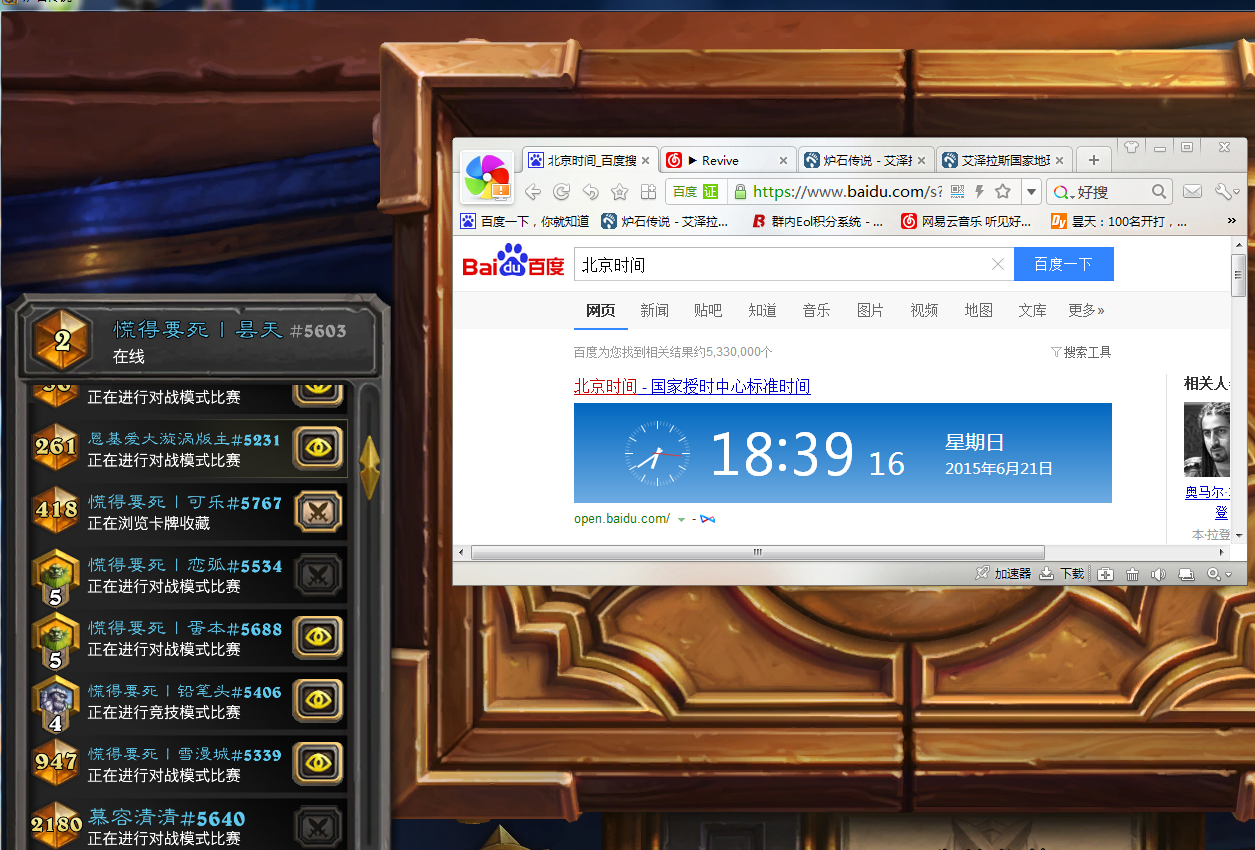This screenshot has height=850, width=1255.
Task: Switch to the 炉石传说 - 艾泽 browser tab
Action: 867,160
